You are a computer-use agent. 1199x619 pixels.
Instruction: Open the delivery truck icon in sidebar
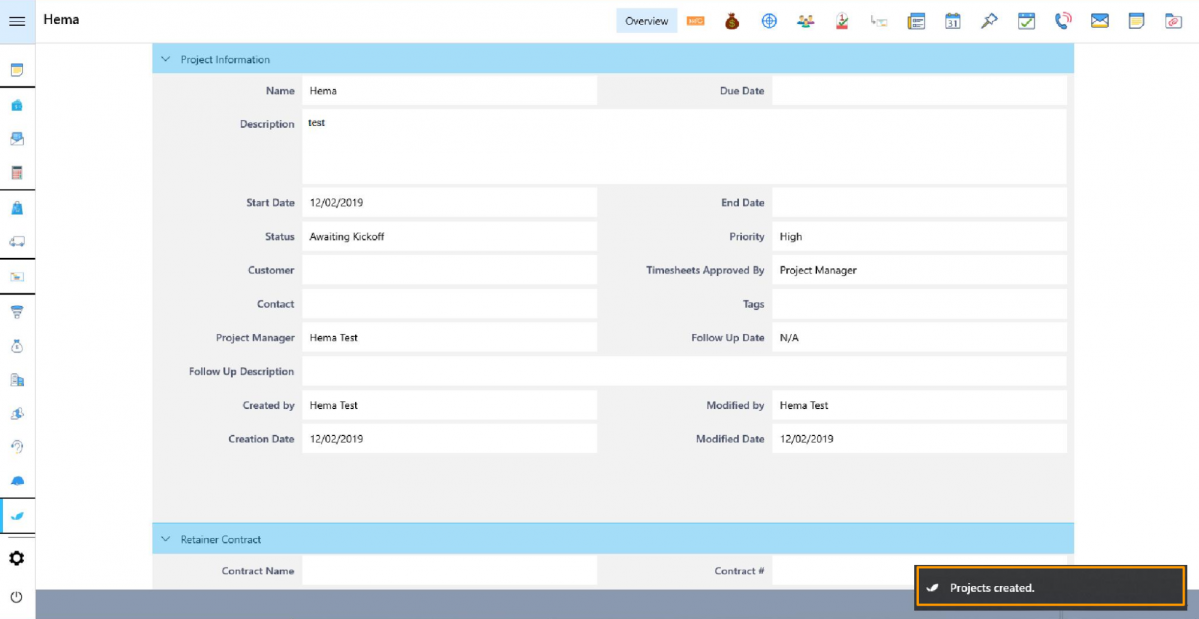tap(17, 241)
